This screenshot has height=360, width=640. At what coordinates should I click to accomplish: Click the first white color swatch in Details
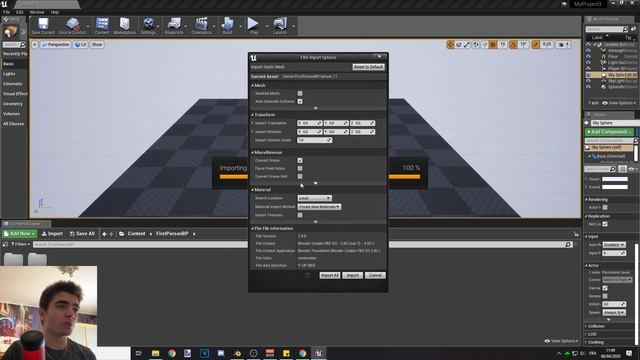(x=615, y=179)
